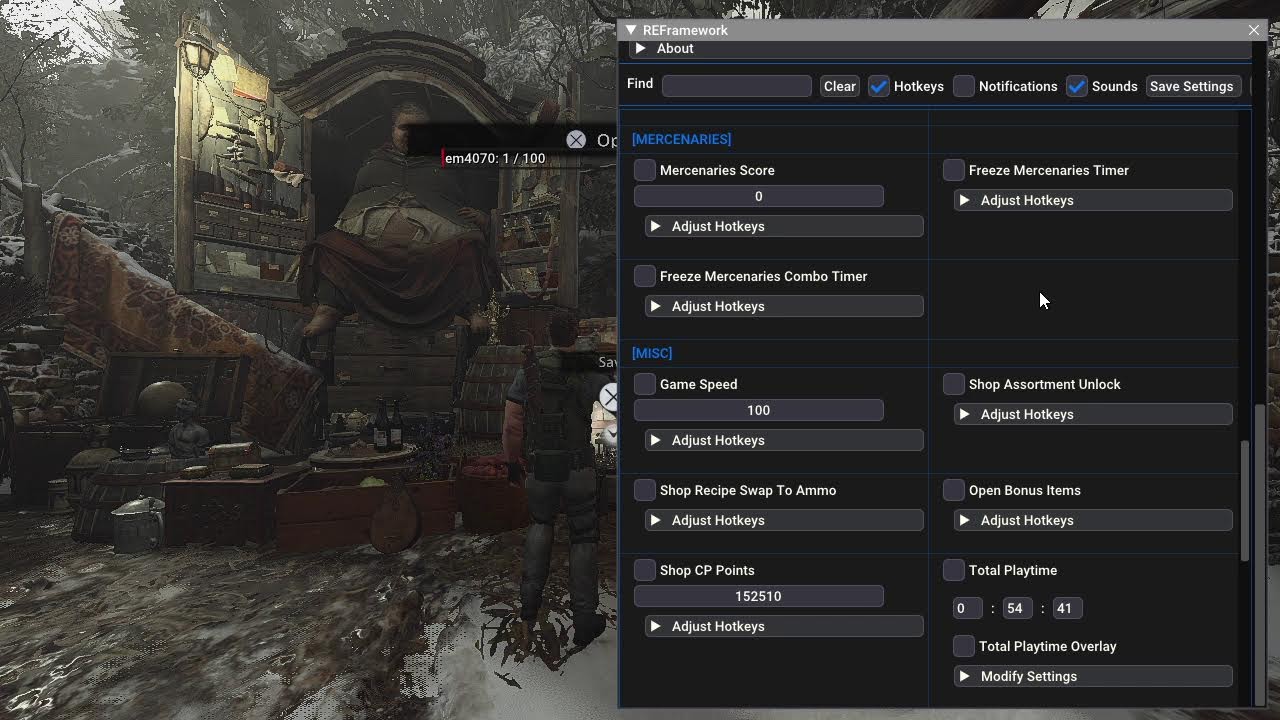This screenshot has width=1280, height=720.
Task: Click the Save Settings button
Action: click(1192, 86)
